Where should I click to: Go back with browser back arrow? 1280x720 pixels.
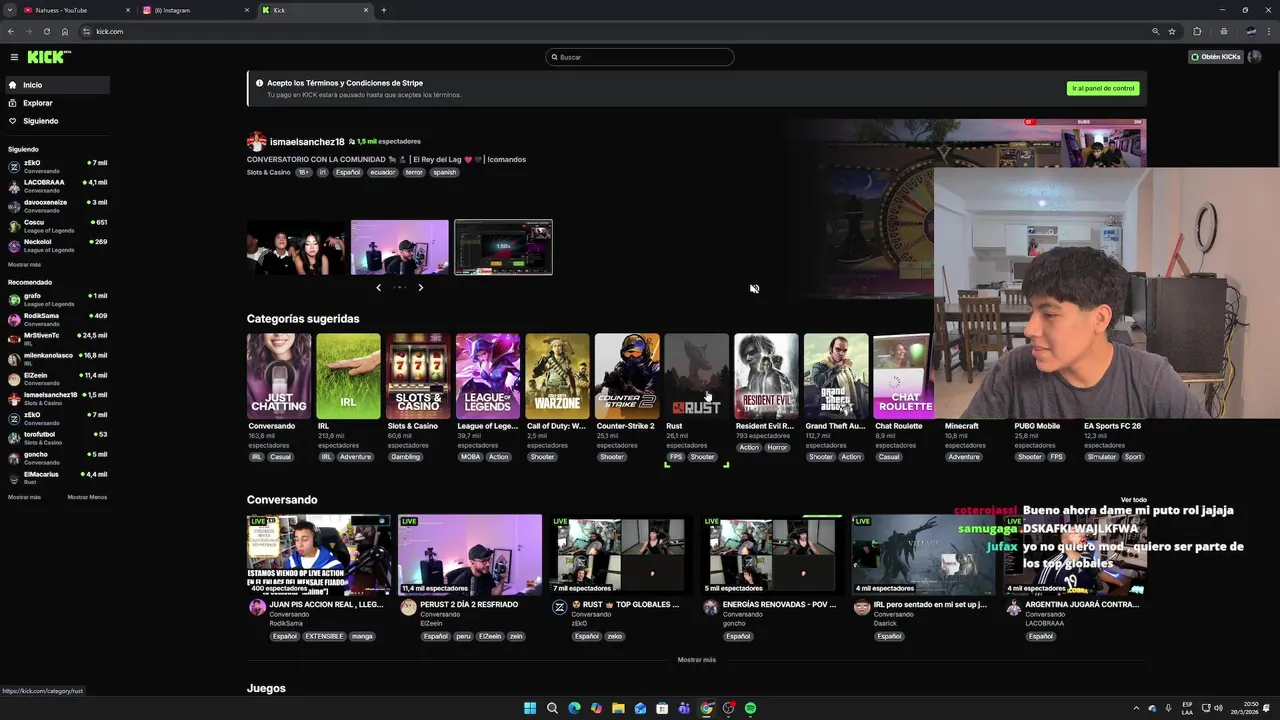pyautogui.click(x=11, y=31)
